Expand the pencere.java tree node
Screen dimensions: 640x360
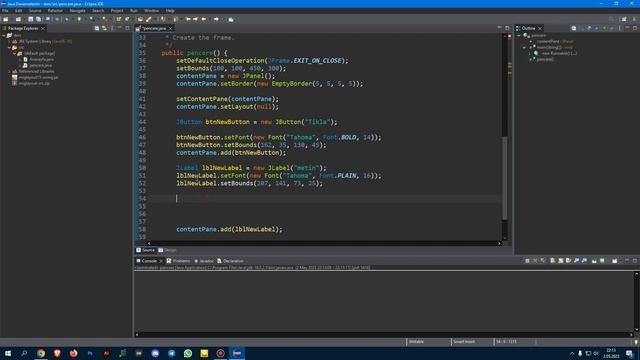[x=20, y=65]
